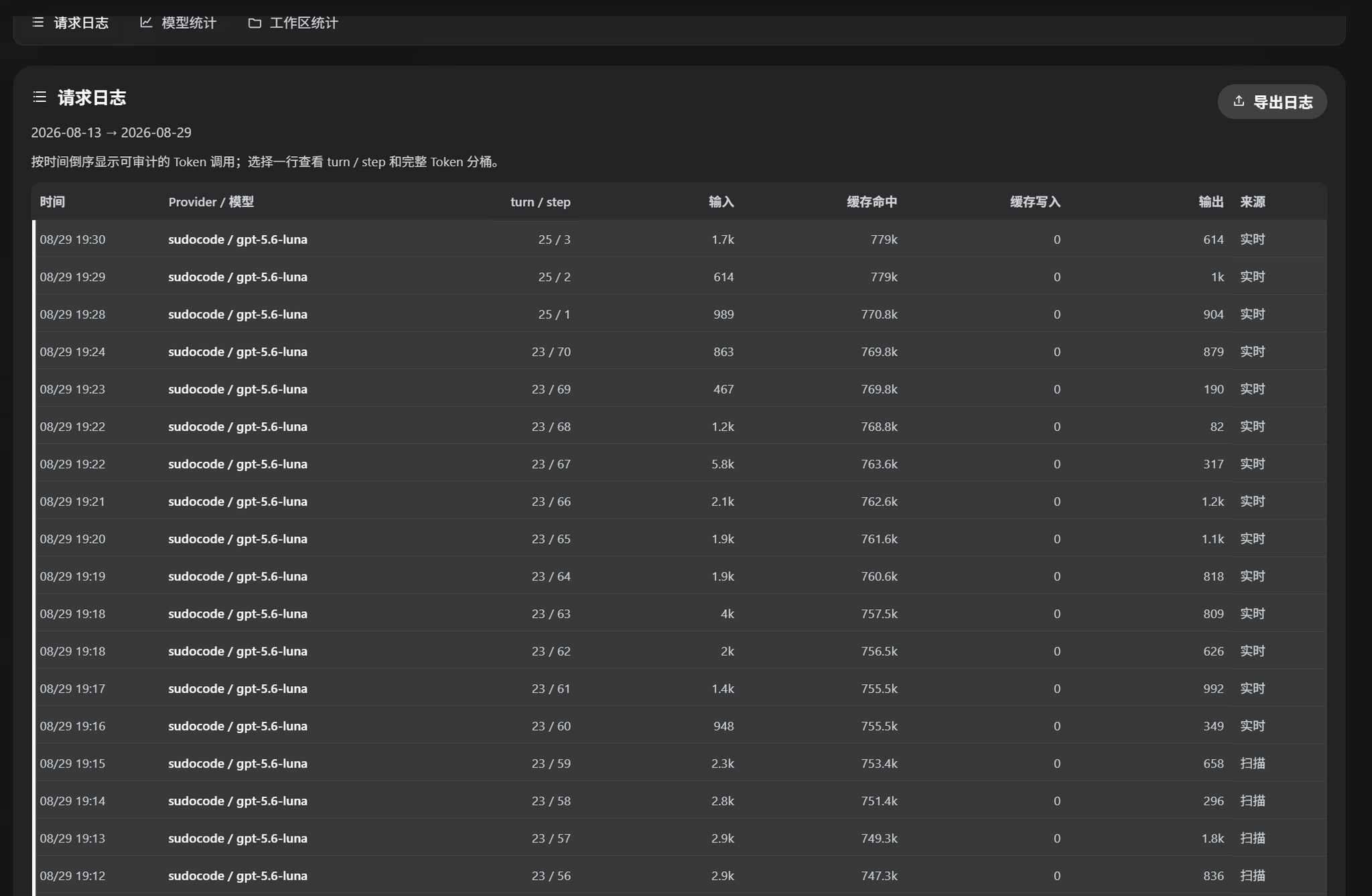Click the list icon next to 请求日志 heading
The image size is (1372, 896).
(x=40, y=98)
